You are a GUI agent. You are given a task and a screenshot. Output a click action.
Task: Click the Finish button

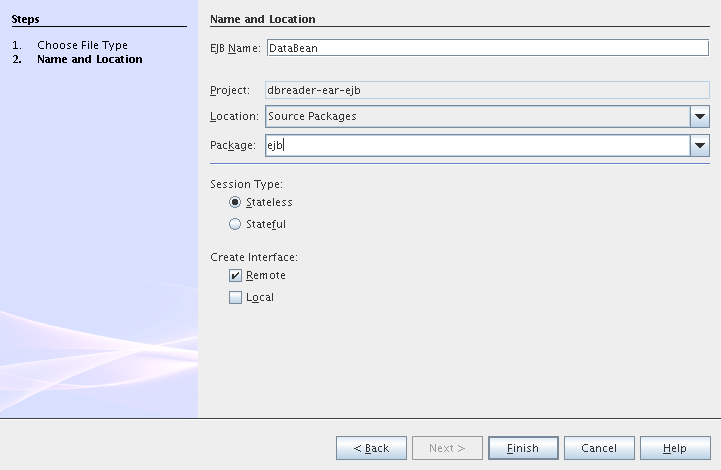(x=523, y=448)
